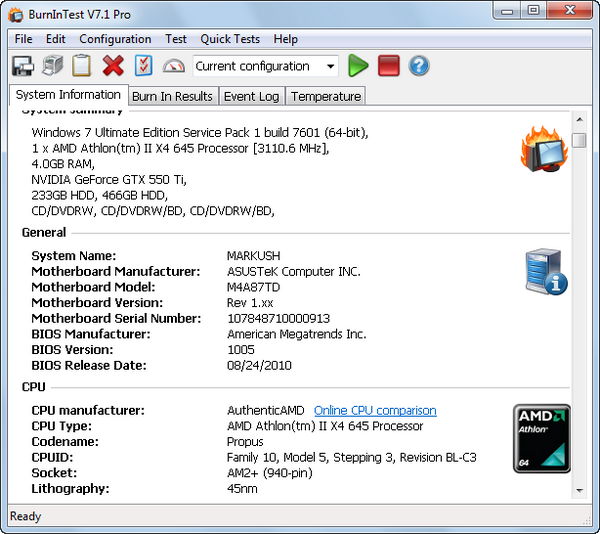This screenshot has width=600, height=534.
Task: Click the save results disk icon
Action: pos(22,66)
